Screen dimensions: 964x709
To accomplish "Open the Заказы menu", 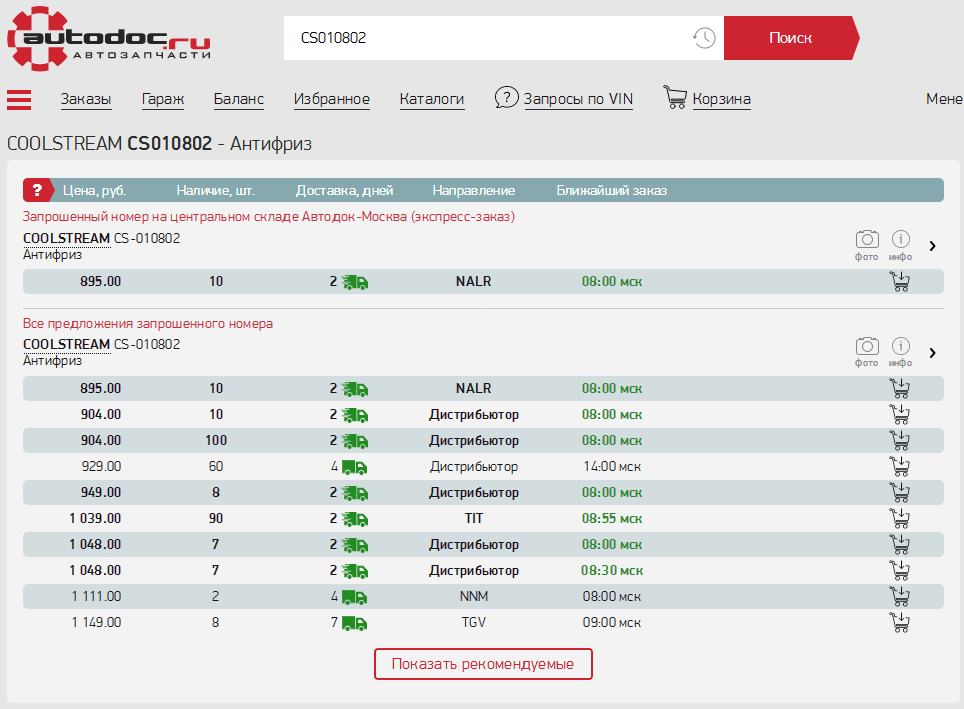I will pyautogui.click(x=86, y=99).
